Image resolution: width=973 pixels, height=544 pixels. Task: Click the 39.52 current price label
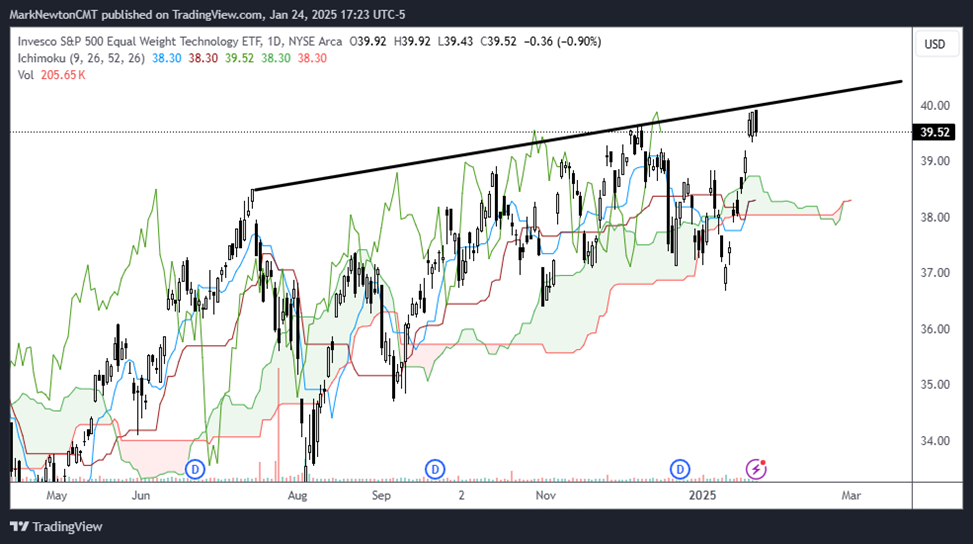click(935, 132)
